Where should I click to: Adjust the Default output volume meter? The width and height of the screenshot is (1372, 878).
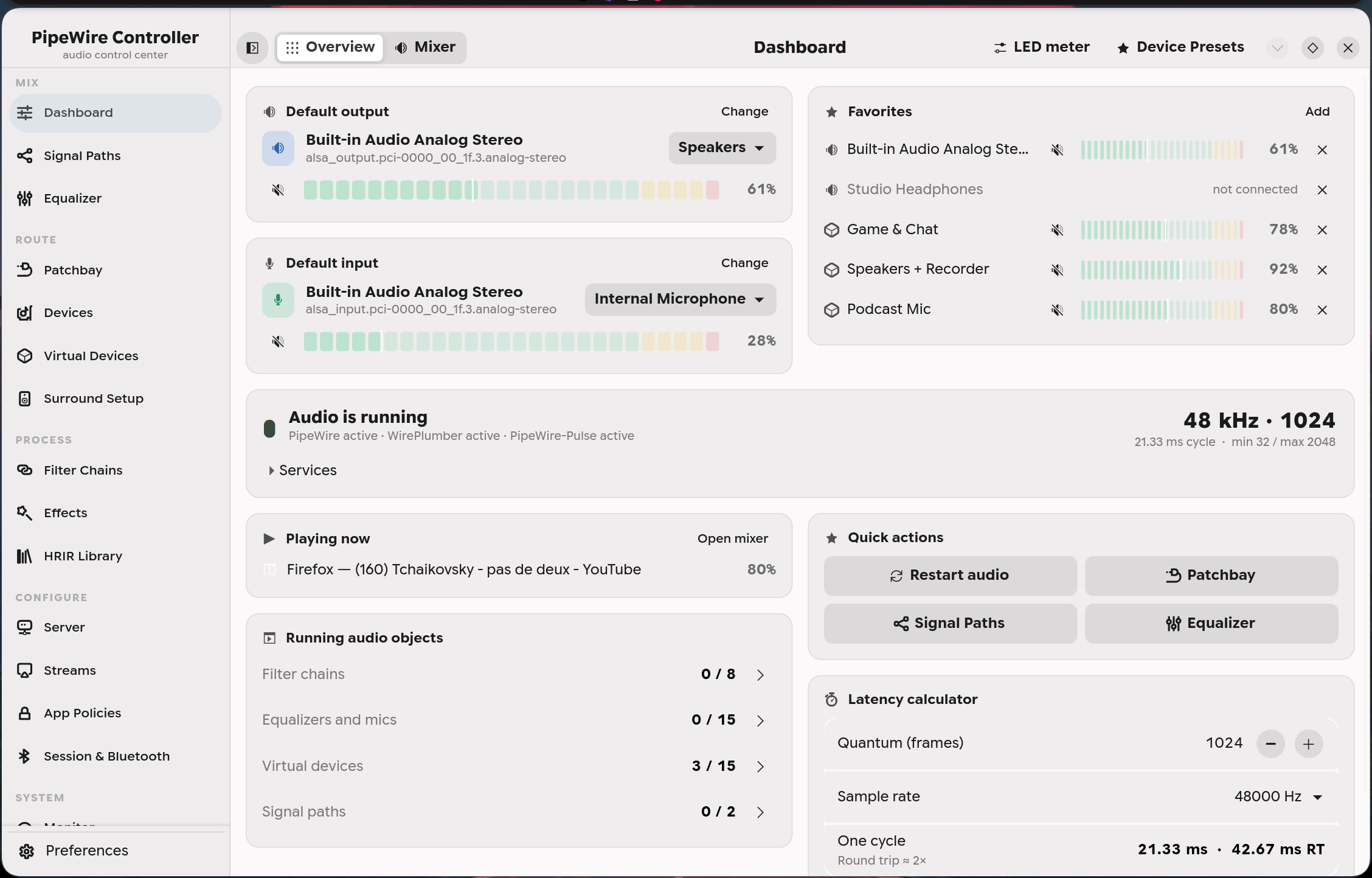[511, 190]
